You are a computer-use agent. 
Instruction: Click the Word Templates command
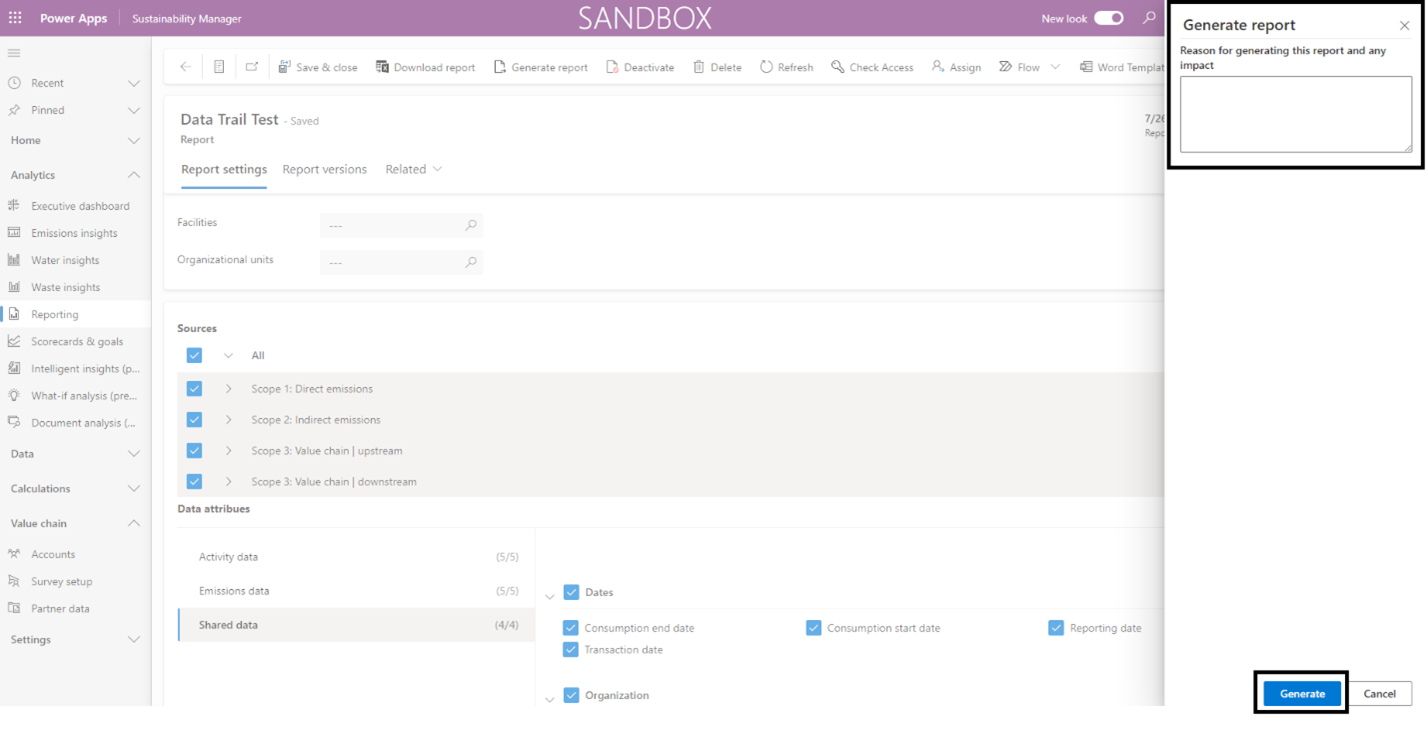pyautogui.click(x=1122, y=67)
